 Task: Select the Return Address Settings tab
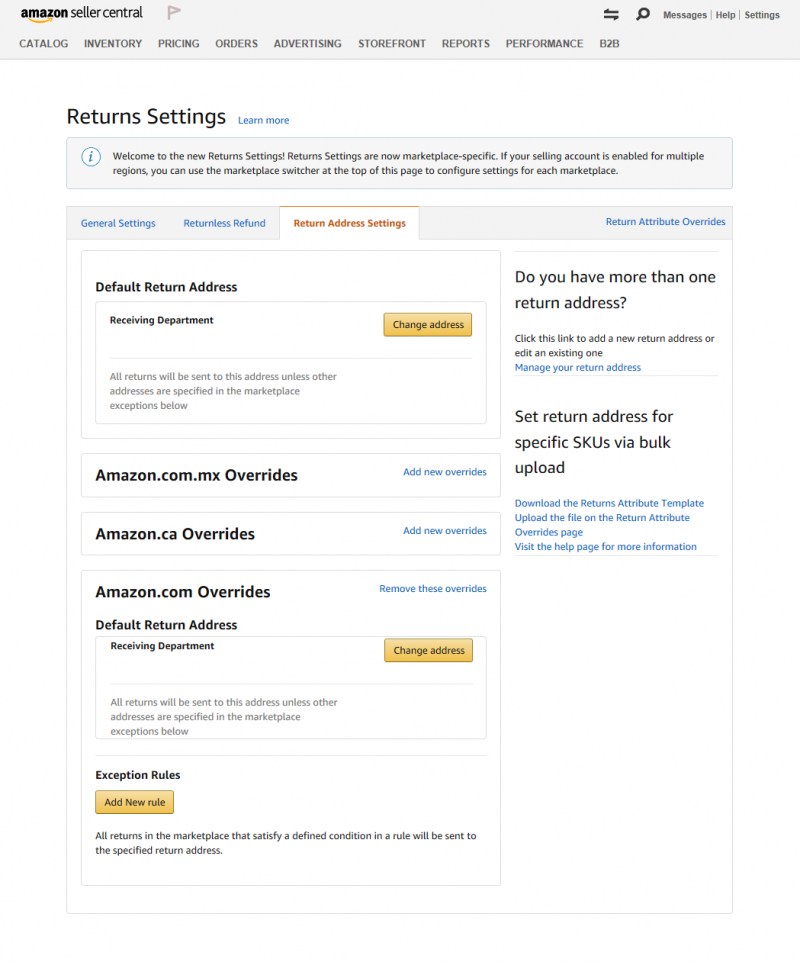click(x=349, y=223)
